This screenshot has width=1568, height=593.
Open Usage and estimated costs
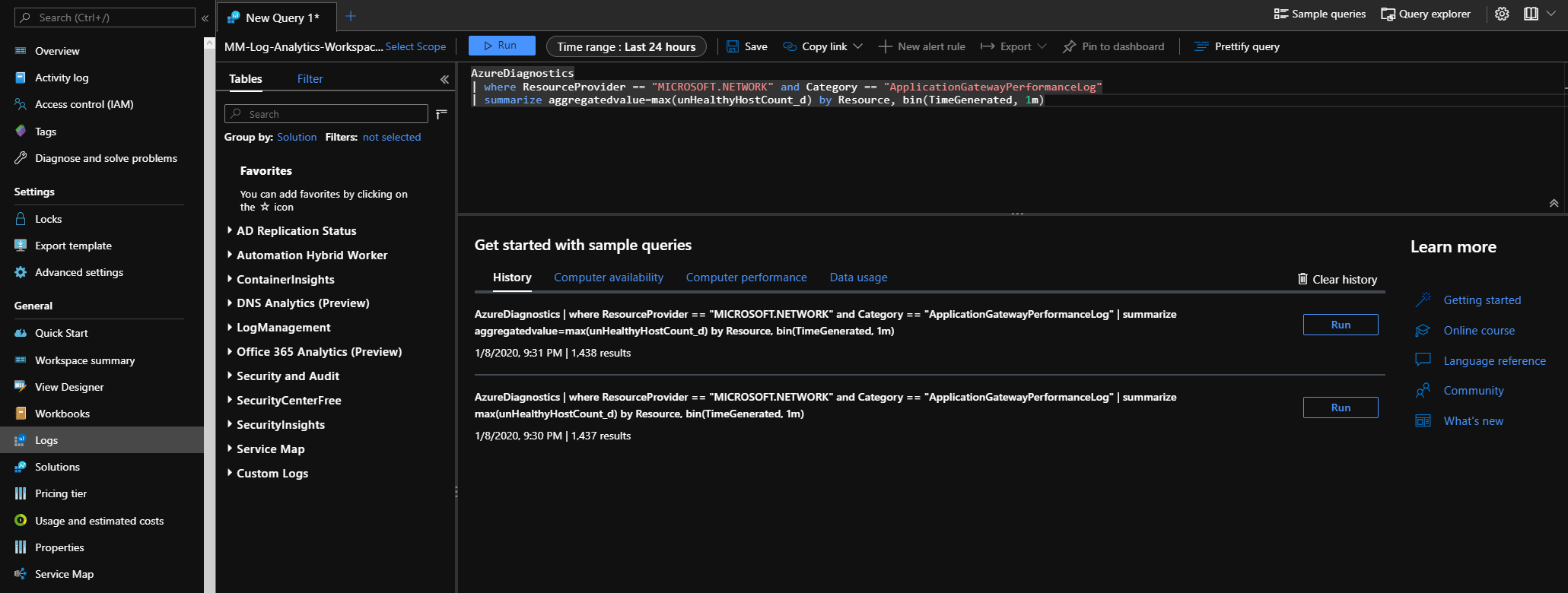click(x=99, y=521)
